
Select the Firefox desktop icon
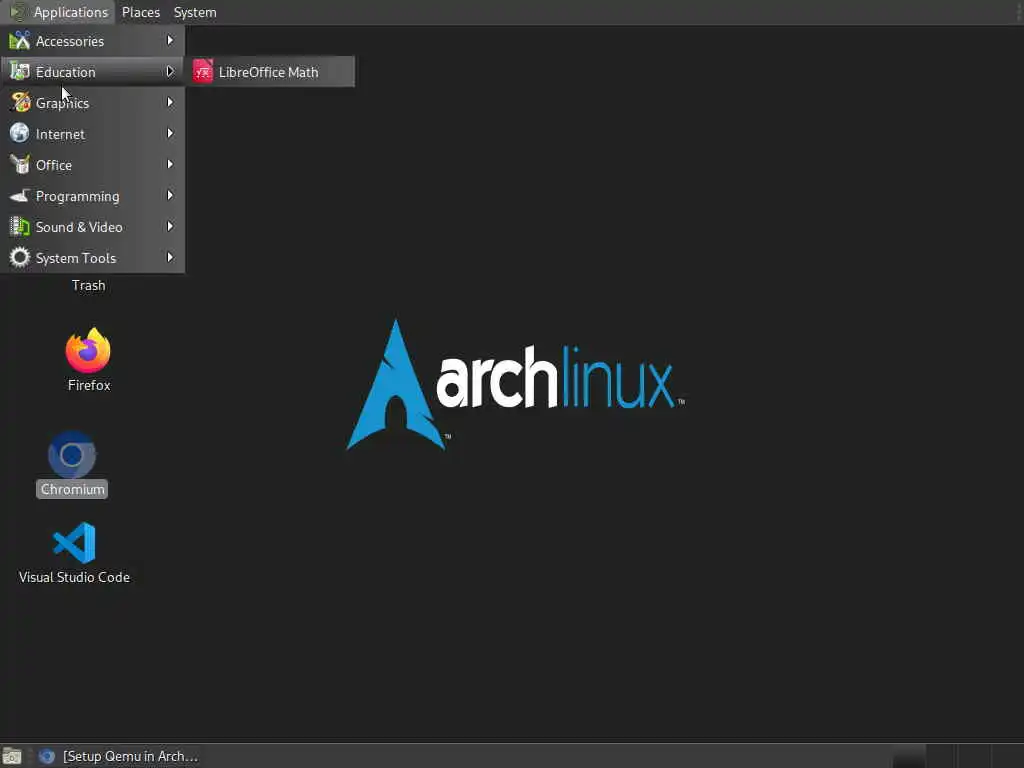pos(88,350)
